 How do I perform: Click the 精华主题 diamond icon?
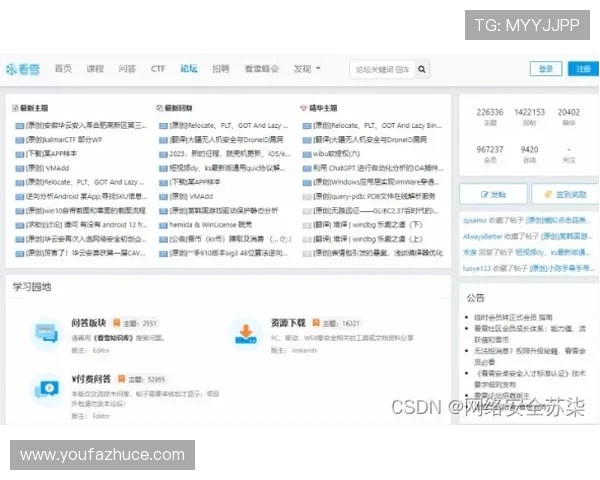(303, 108)
